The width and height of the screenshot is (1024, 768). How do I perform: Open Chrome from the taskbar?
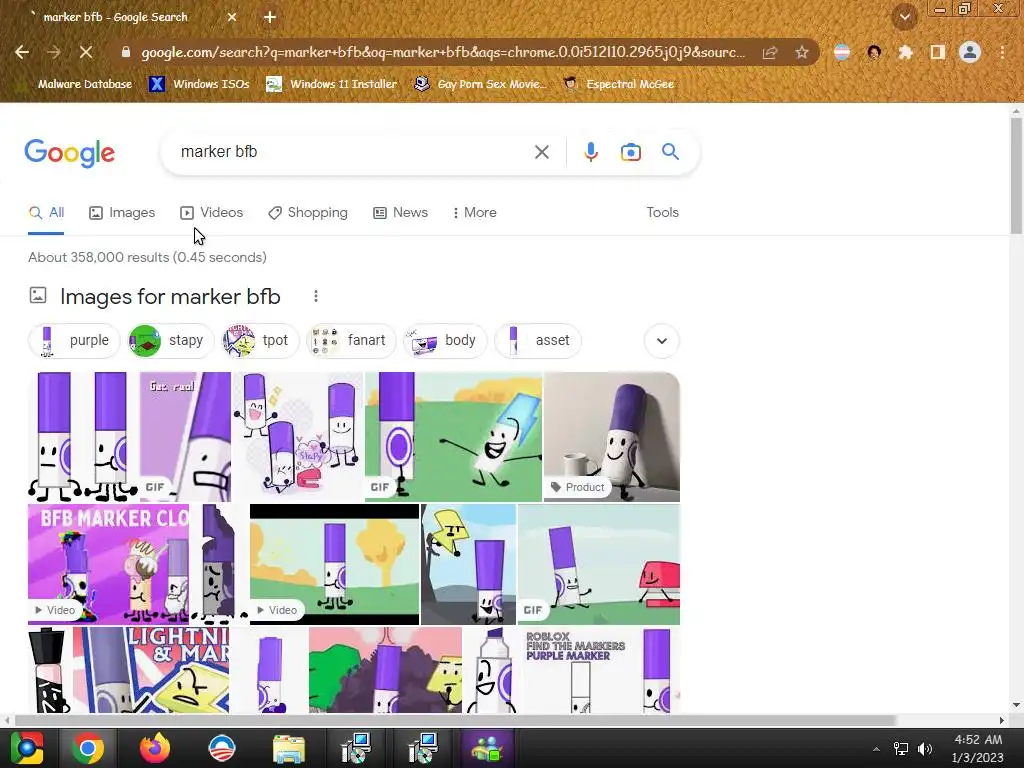[88, 748]
